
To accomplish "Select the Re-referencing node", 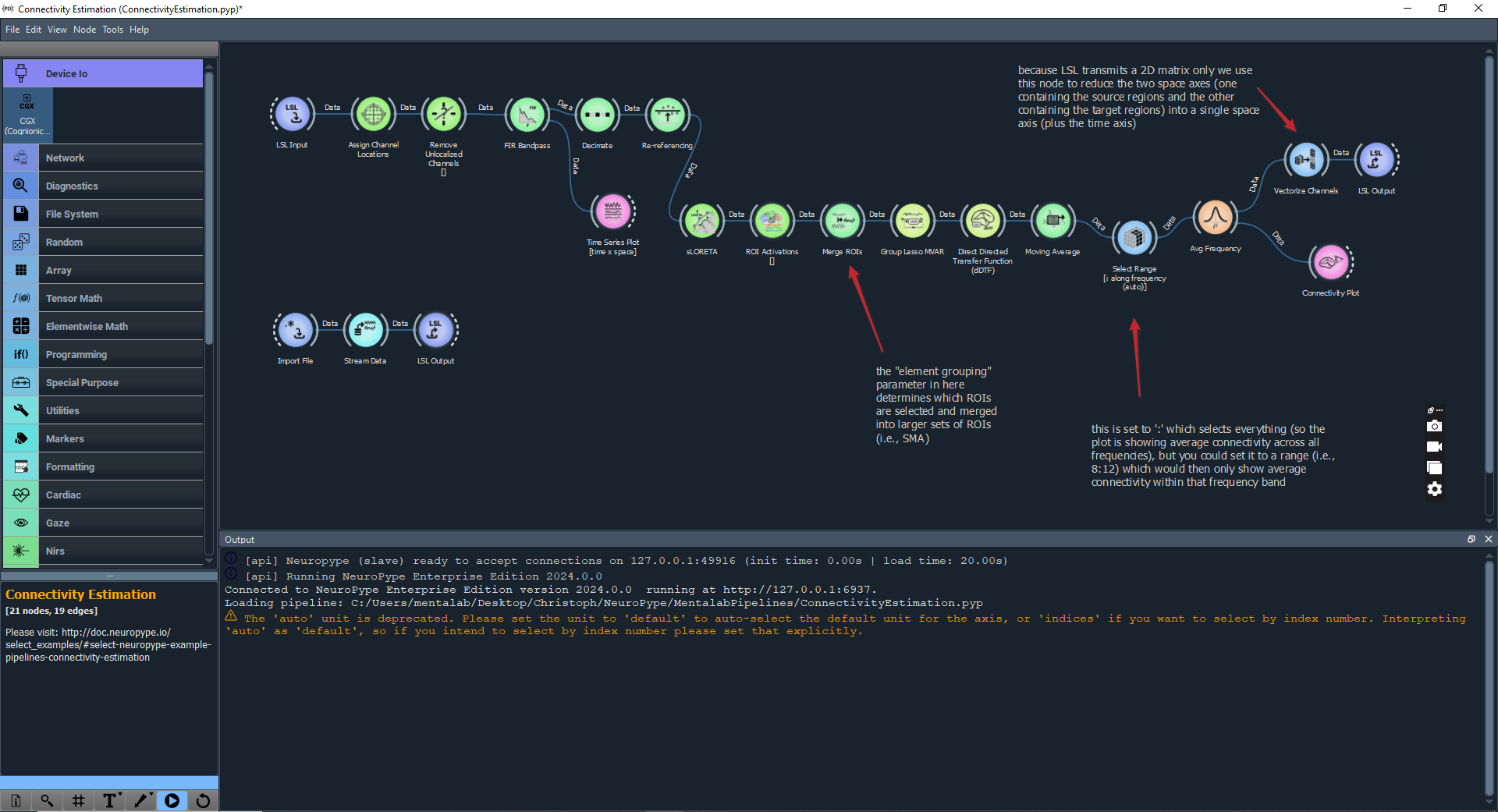I will pyautogui.click(x=667, y=115).
